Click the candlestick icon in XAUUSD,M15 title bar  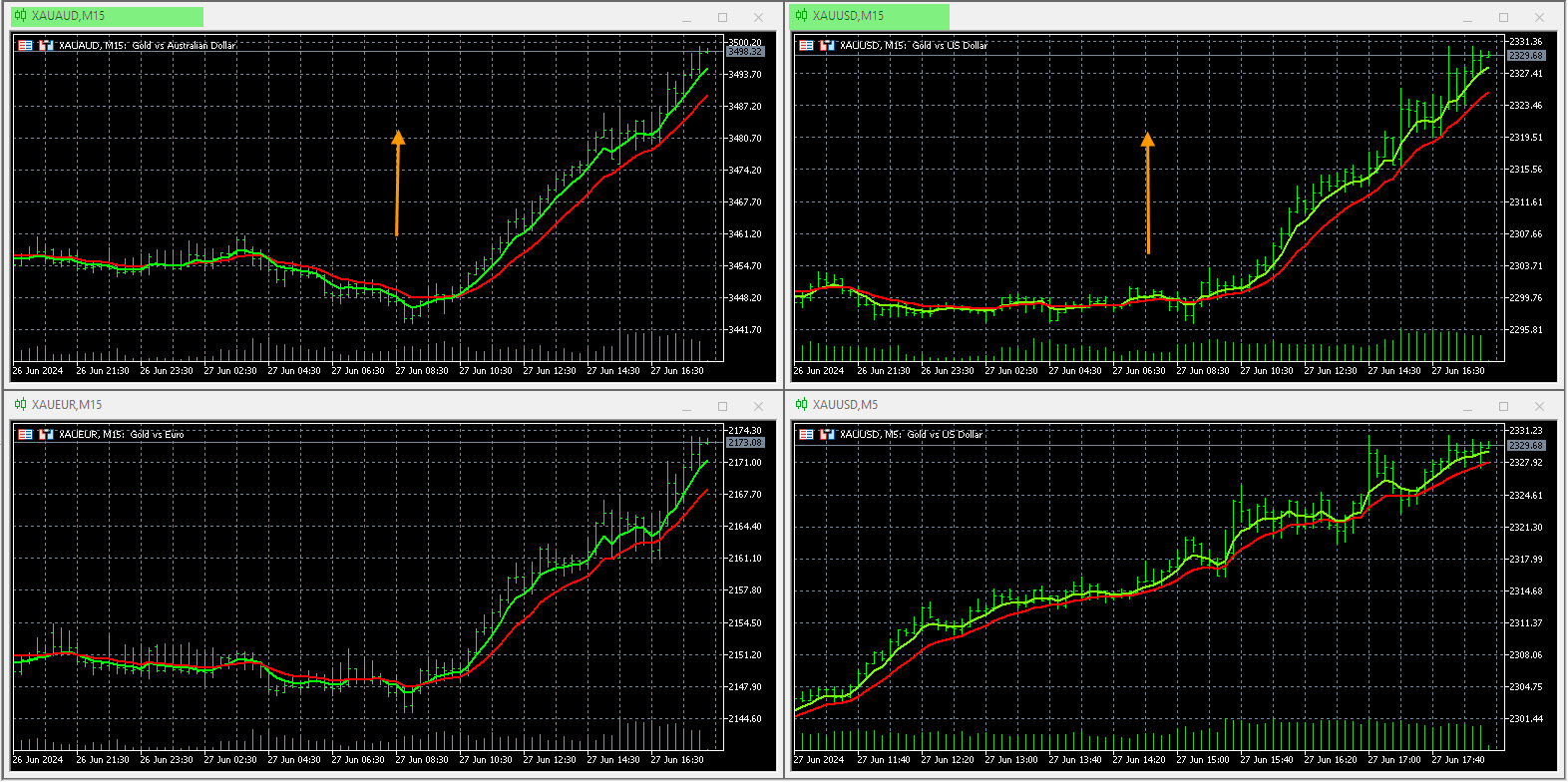point(801,16)
